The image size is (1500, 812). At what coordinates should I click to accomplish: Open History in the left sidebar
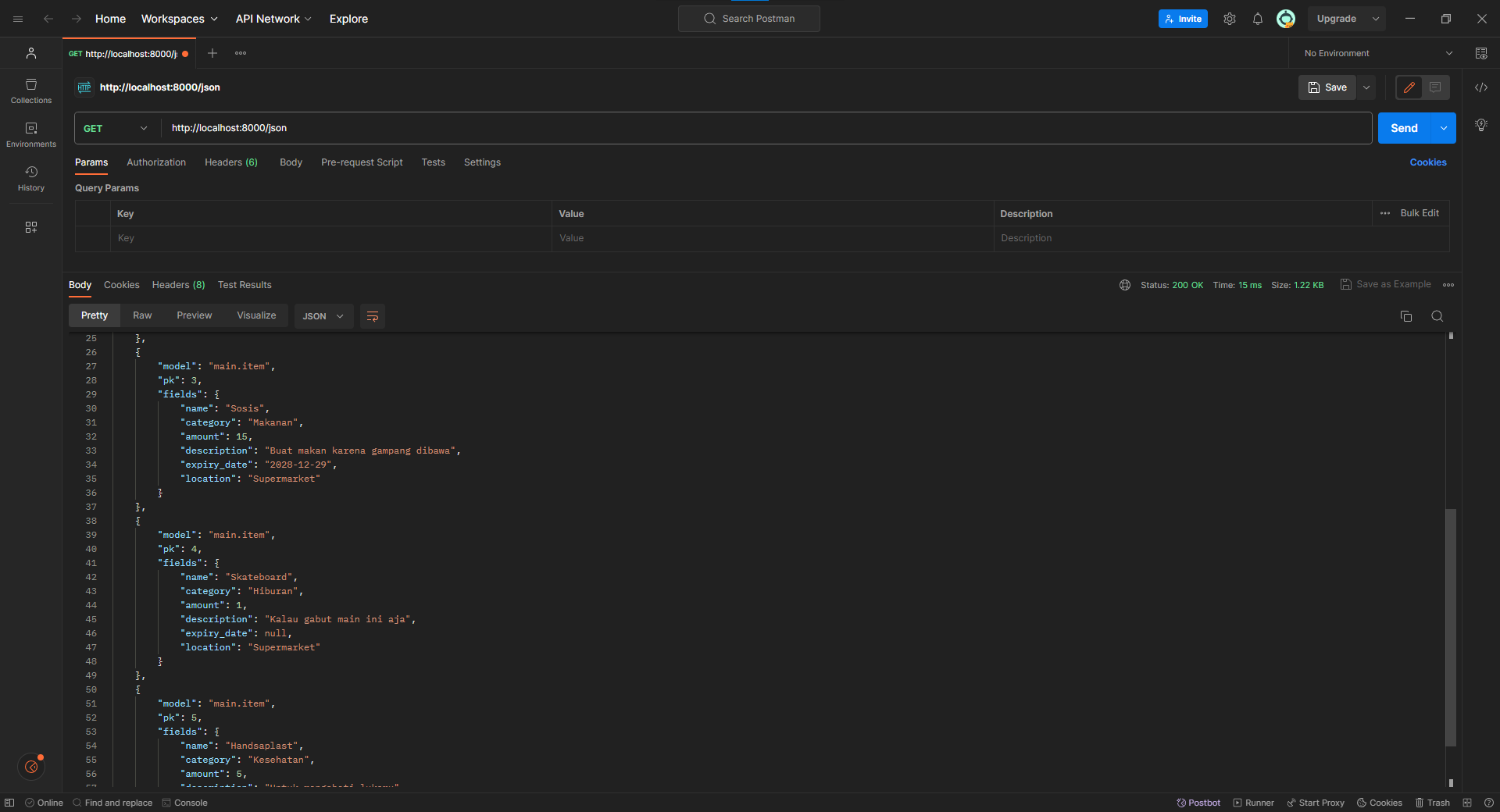[30, 177]
